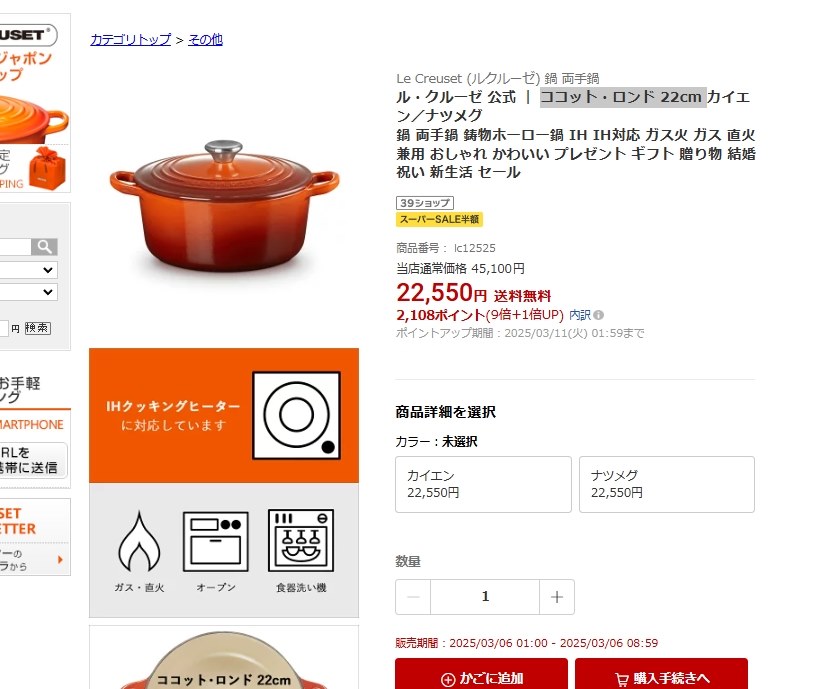
Task: Click the gas flame ガス・直火 icon
Action: 139,541
